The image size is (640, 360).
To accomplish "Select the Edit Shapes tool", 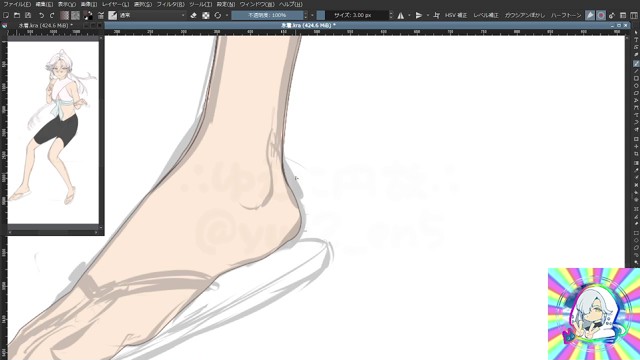I will click(636, 48).
